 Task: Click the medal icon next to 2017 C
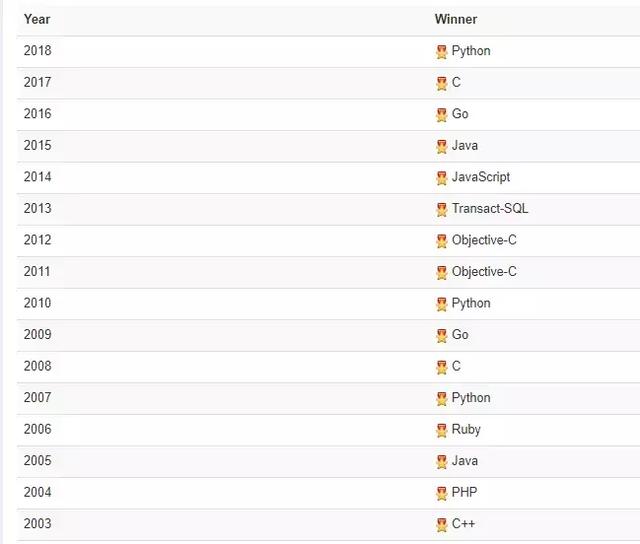pos(442,83)
